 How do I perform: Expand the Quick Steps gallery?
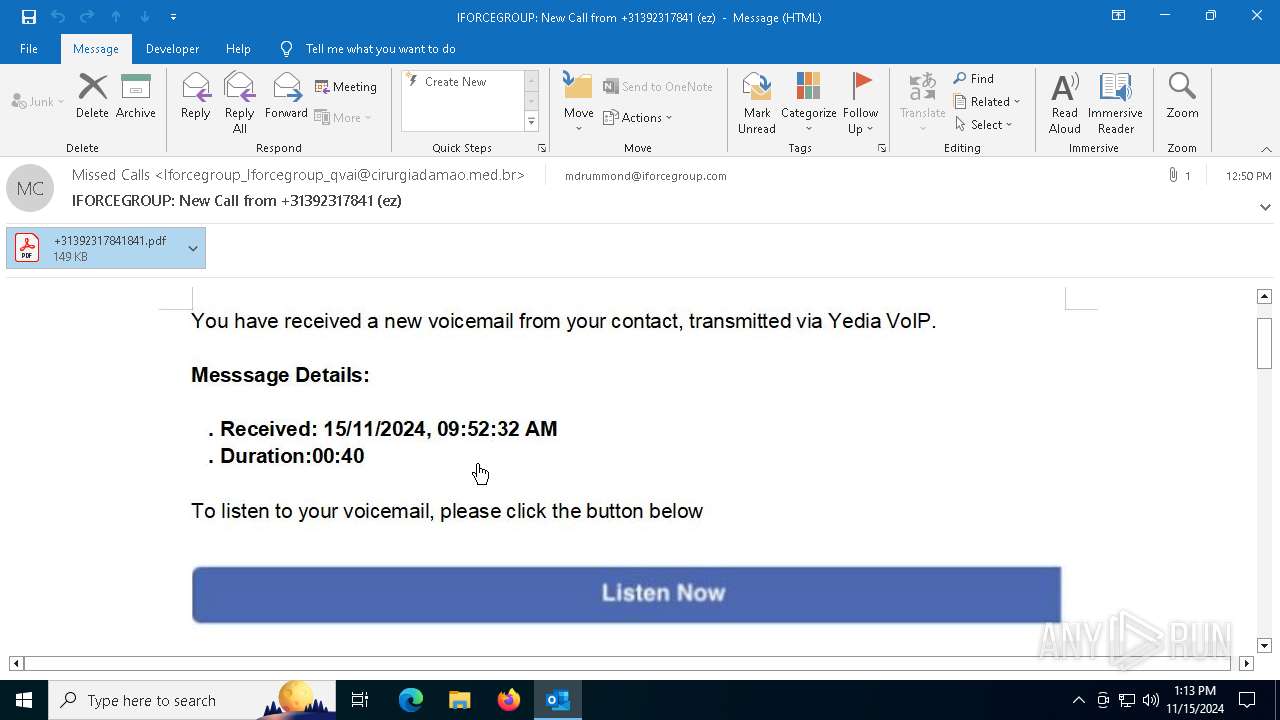click(531, 122)
